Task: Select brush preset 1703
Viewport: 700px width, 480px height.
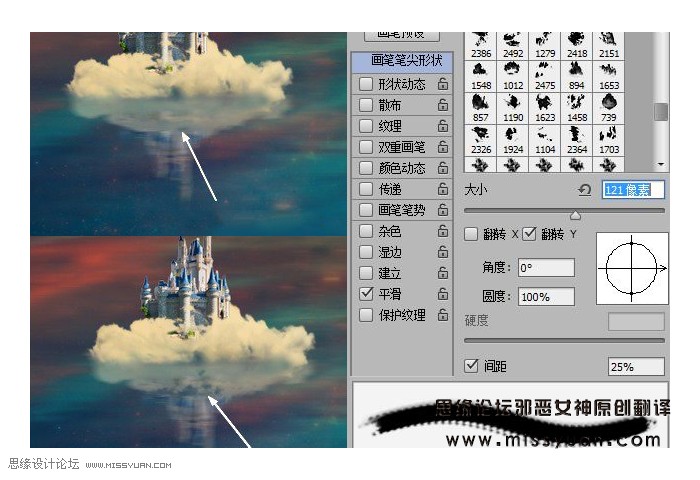Action: [609, 141]
